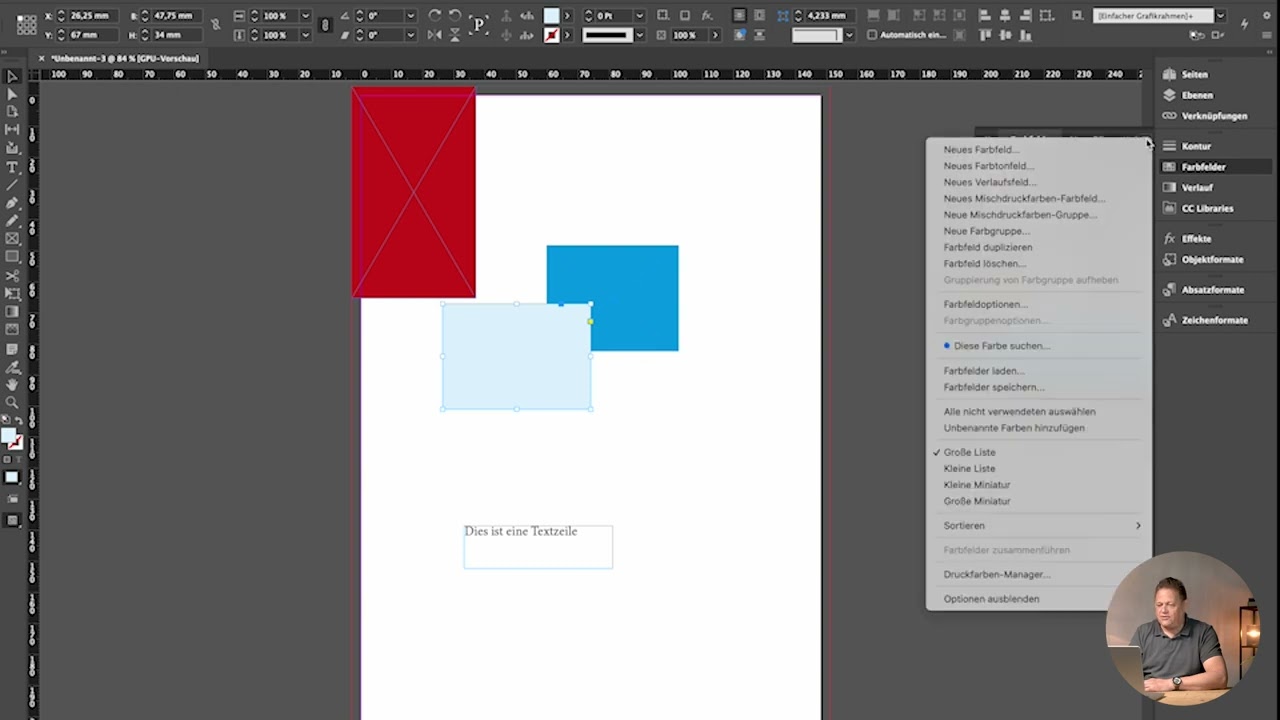Select Große Miniatur view option
The width and height of the screenshot is (1280, 720).
click(x=977, y=501)
